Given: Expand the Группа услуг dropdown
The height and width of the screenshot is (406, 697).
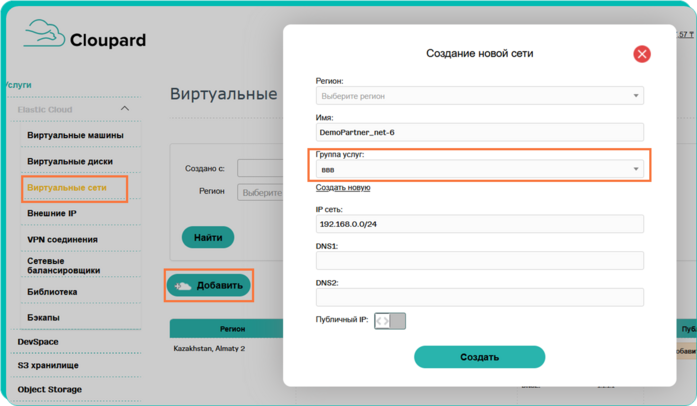Looking at the screenshot, I should tap(479, 170).
